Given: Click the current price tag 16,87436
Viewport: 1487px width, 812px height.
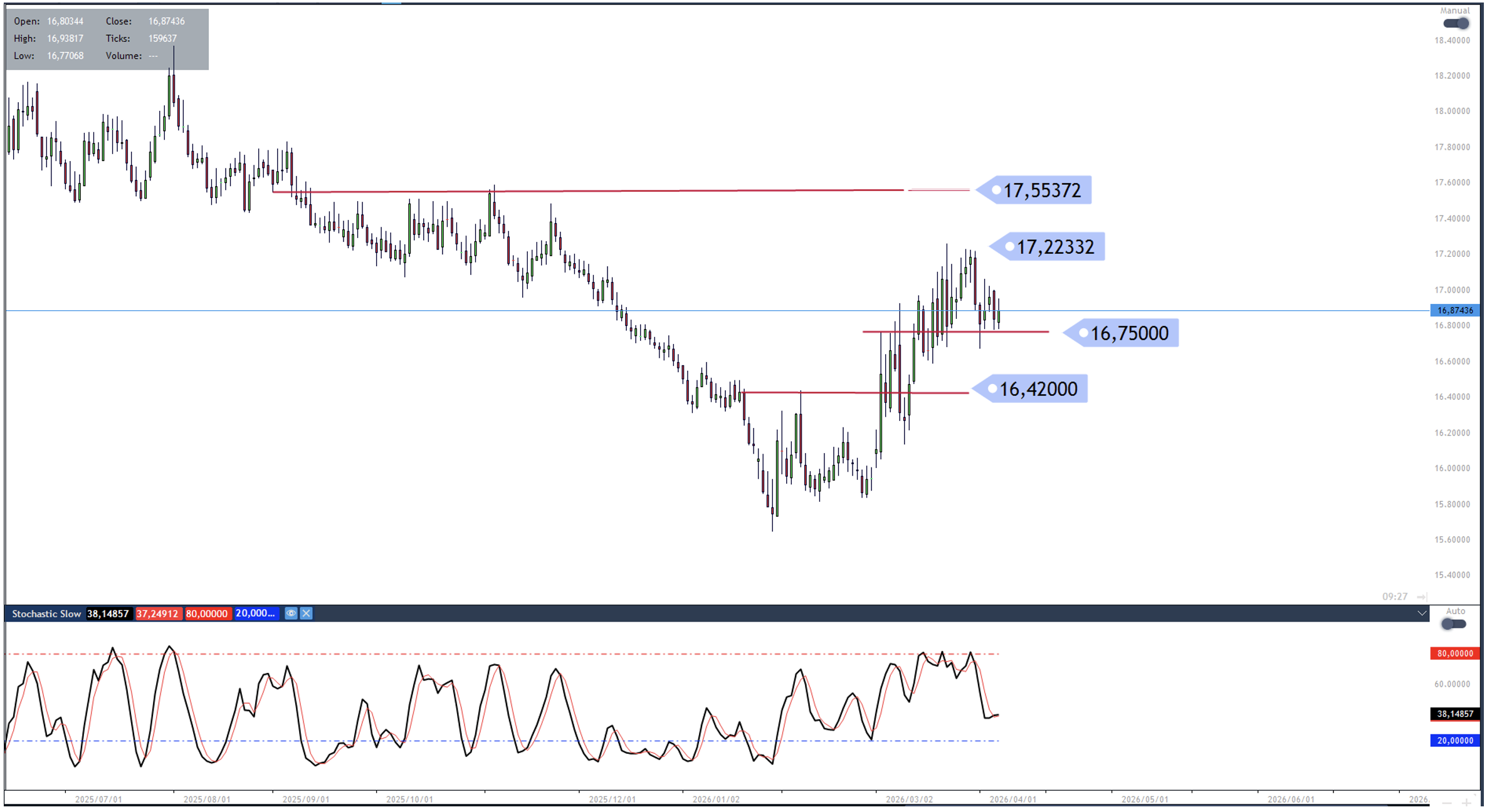Looking at the screenshot, I should tap(1454, 311).
